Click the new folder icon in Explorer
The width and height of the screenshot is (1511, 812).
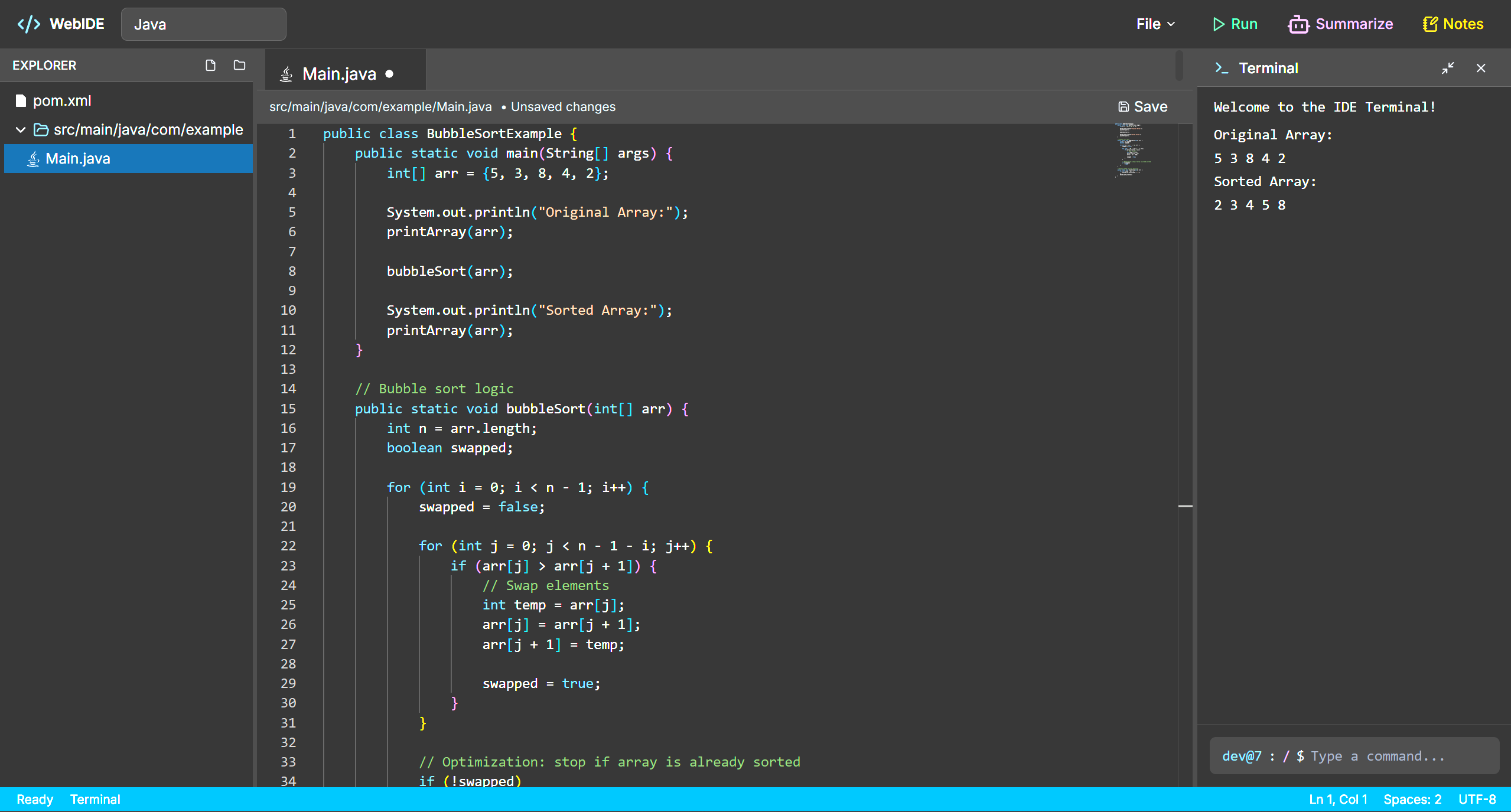point(239,66)
